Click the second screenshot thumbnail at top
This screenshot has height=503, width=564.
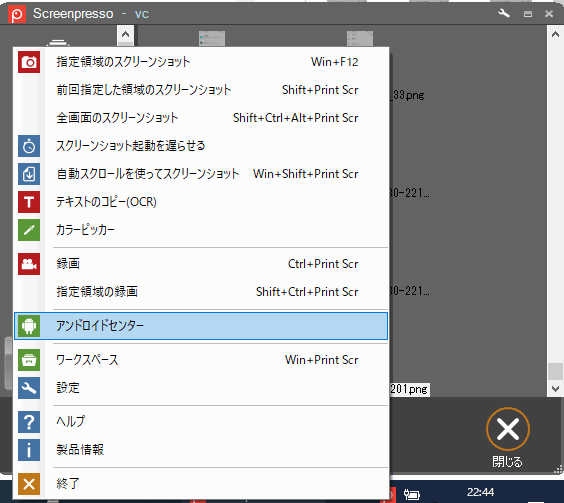(x=360, y=38)
